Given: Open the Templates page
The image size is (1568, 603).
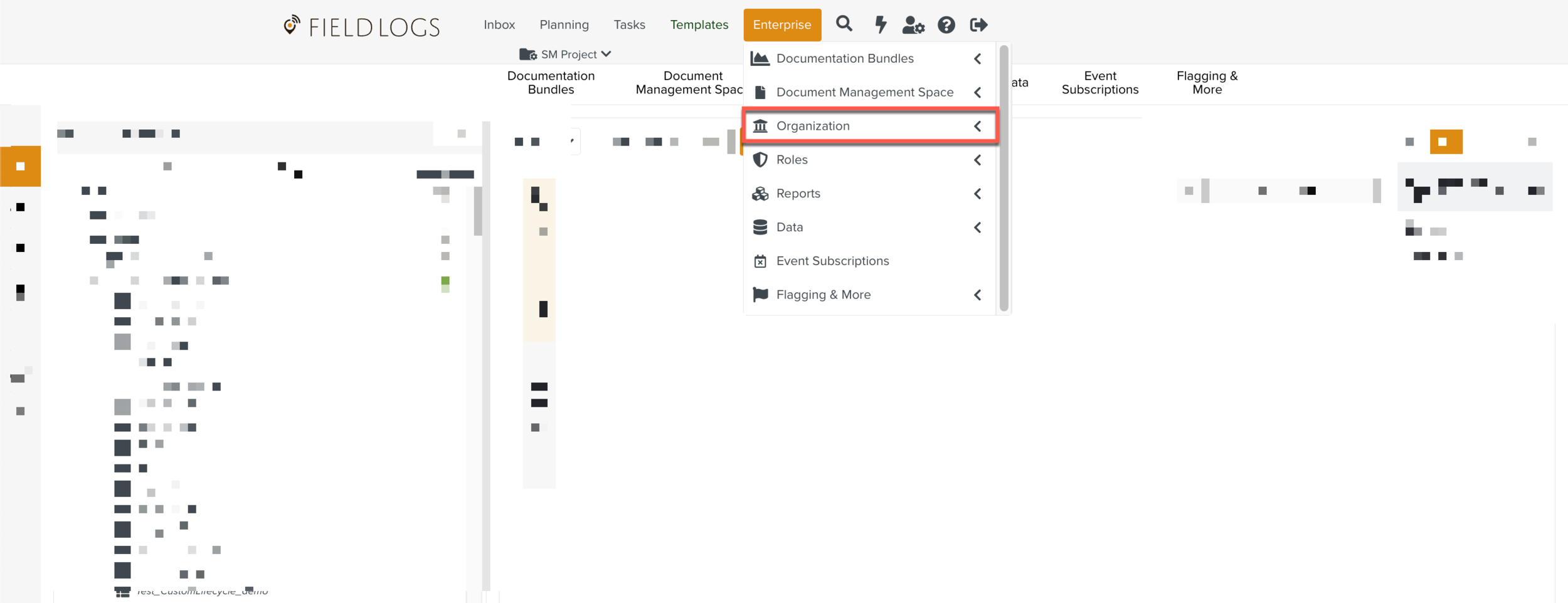Looking at the screenshot, I should click(x=699, y=25).
